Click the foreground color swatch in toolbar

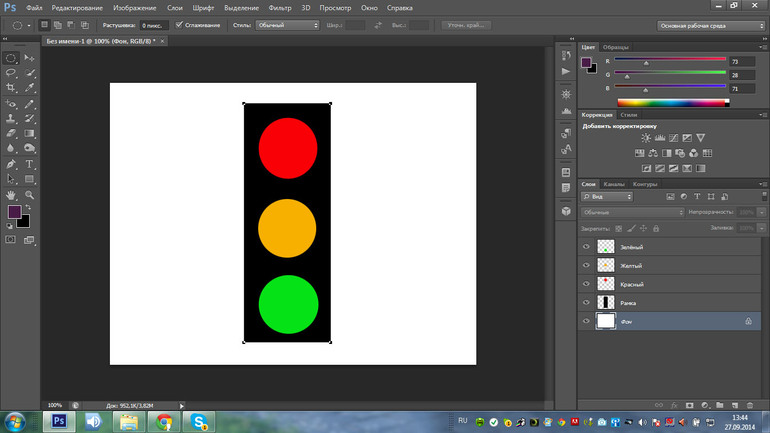(x=14, y=213)
